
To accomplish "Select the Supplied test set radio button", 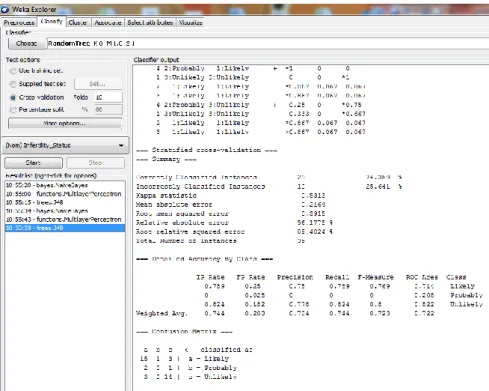I will pyautogui.click(x=13, y=84).
